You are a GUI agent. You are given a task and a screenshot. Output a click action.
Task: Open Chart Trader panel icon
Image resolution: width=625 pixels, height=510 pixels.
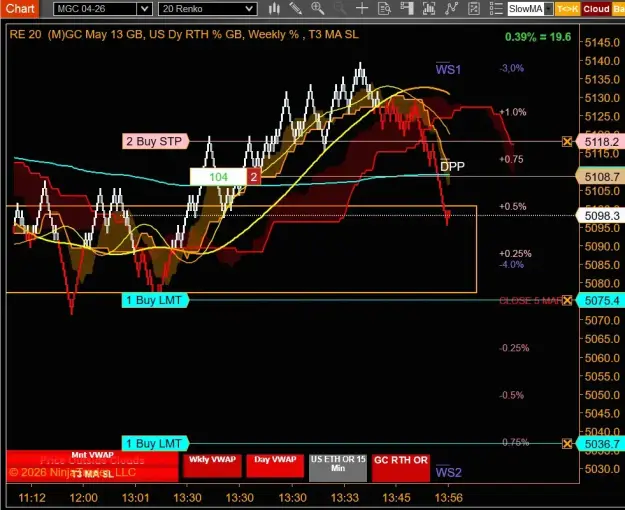(x=407, y=8)
